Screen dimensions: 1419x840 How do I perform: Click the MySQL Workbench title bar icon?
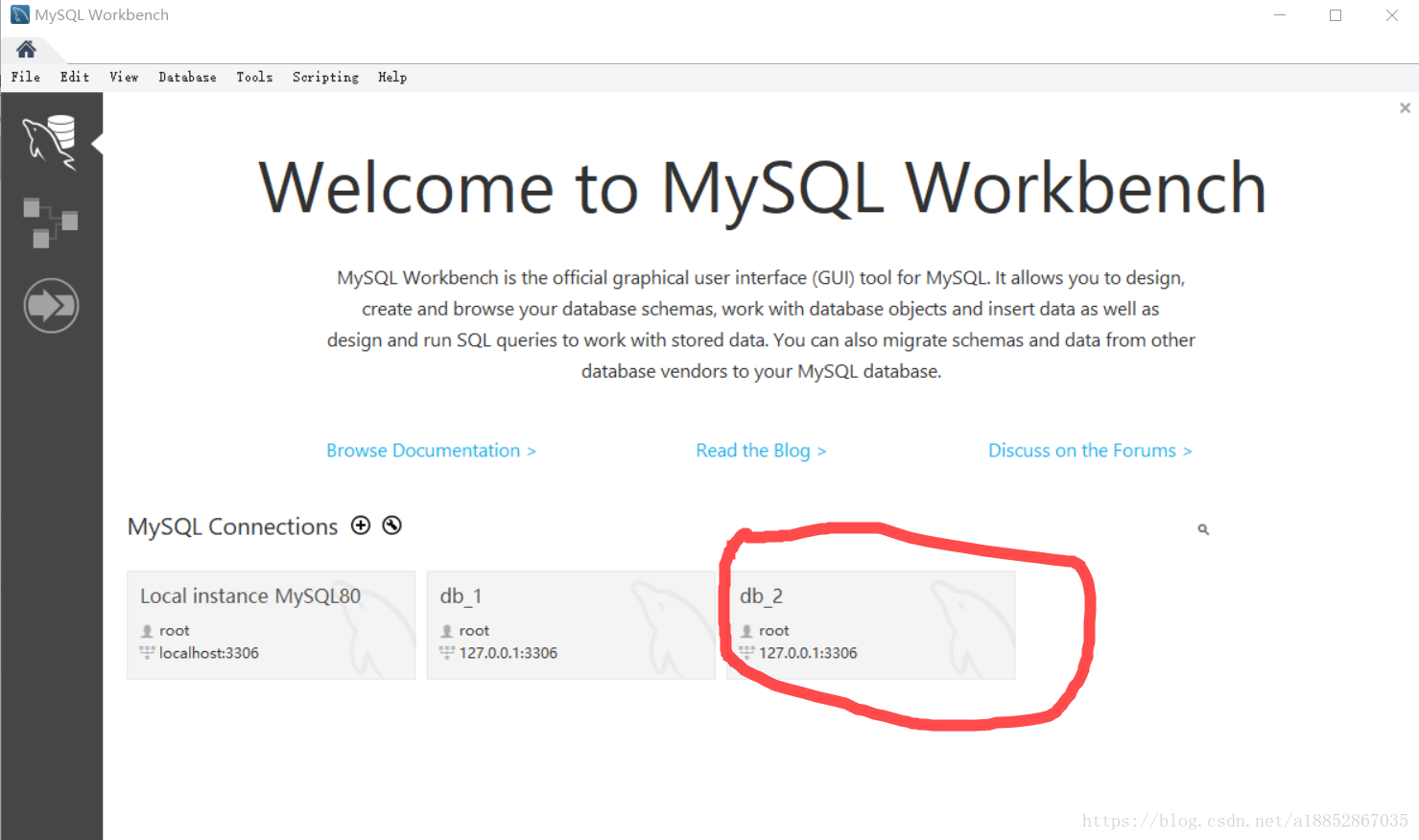click(x=19, y=14)
